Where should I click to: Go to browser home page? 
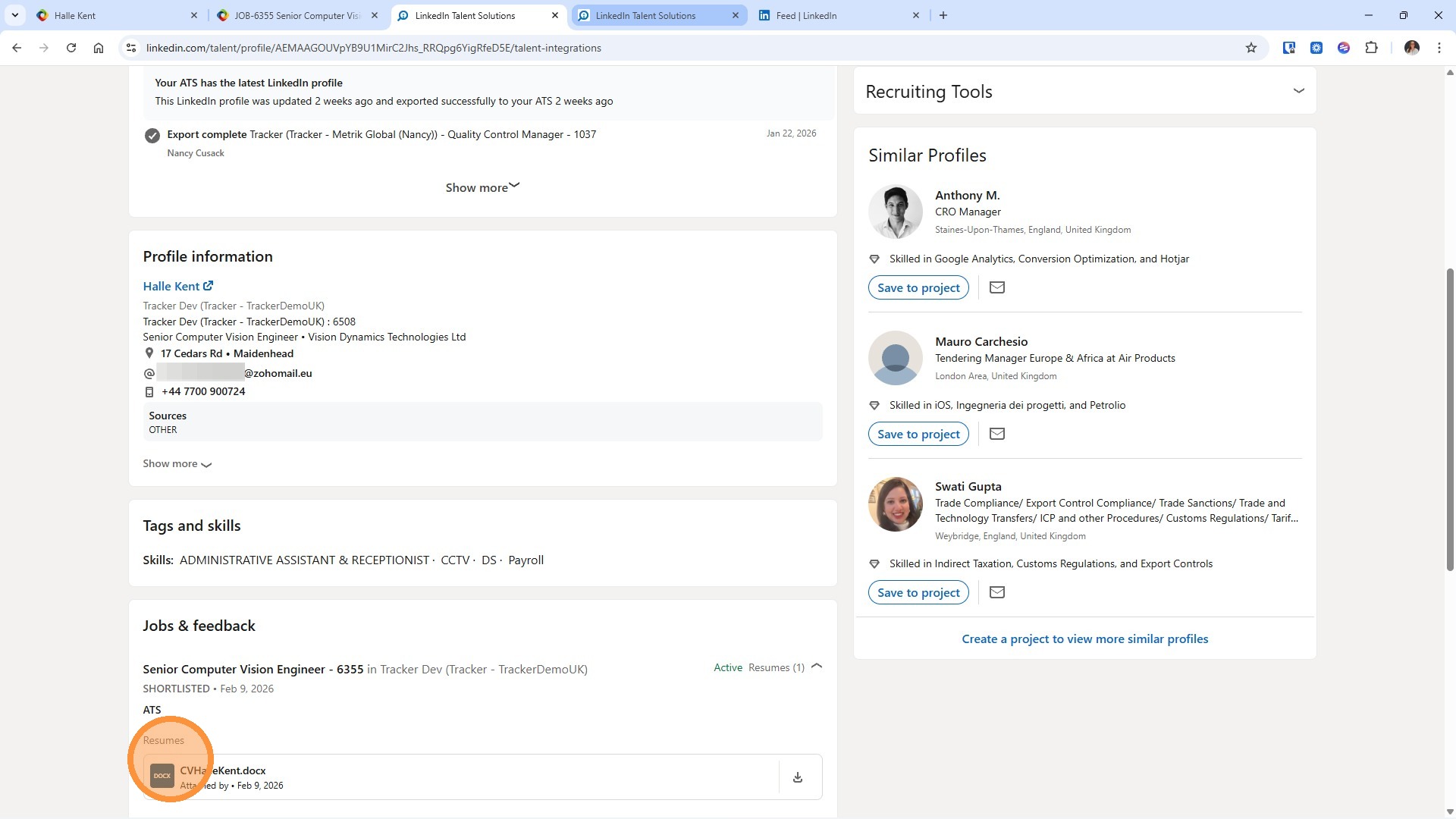pos(99,48)
